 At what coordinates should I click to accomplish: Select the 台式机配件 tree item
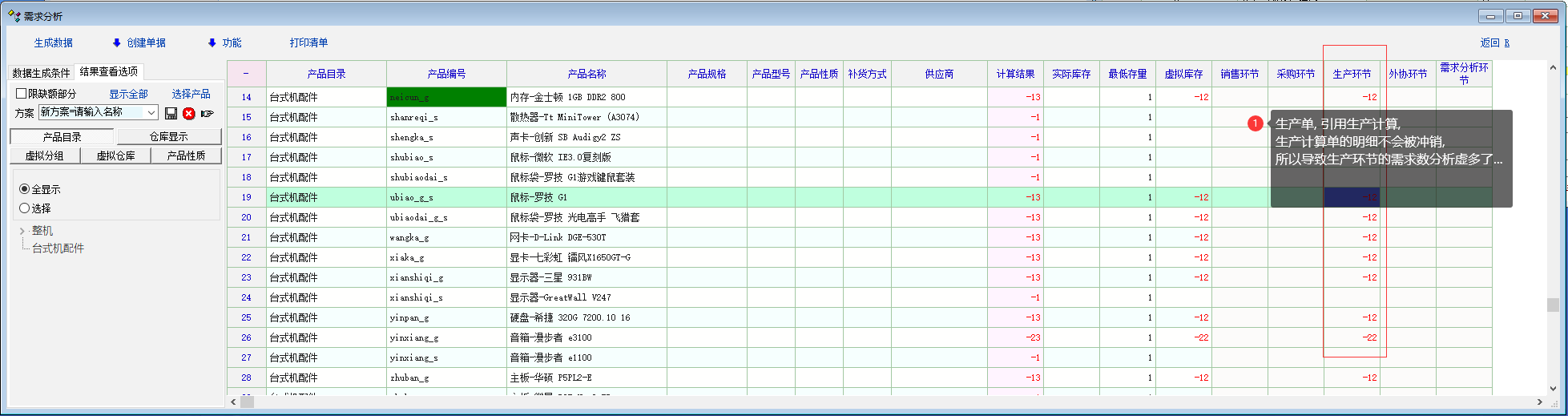[58, 248]
